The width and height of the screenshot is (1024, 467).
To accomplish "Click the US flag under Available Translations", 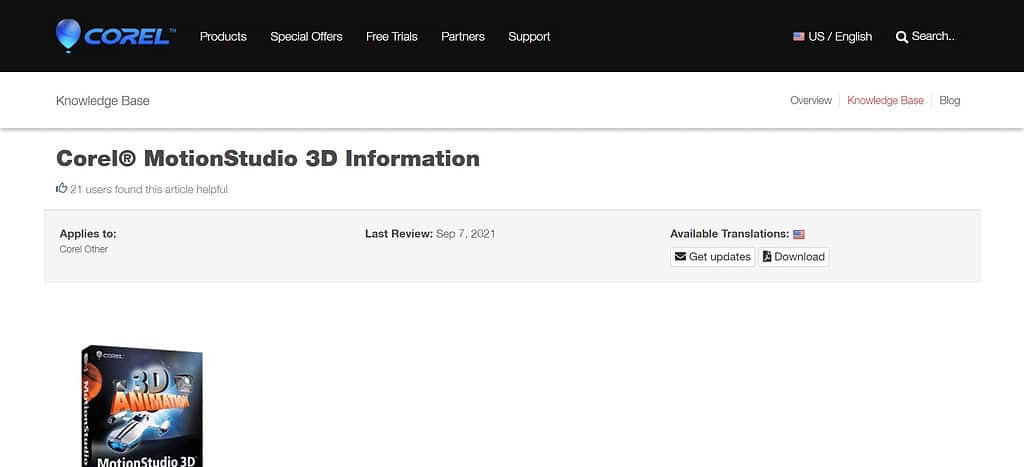I will tap(799, 234).
